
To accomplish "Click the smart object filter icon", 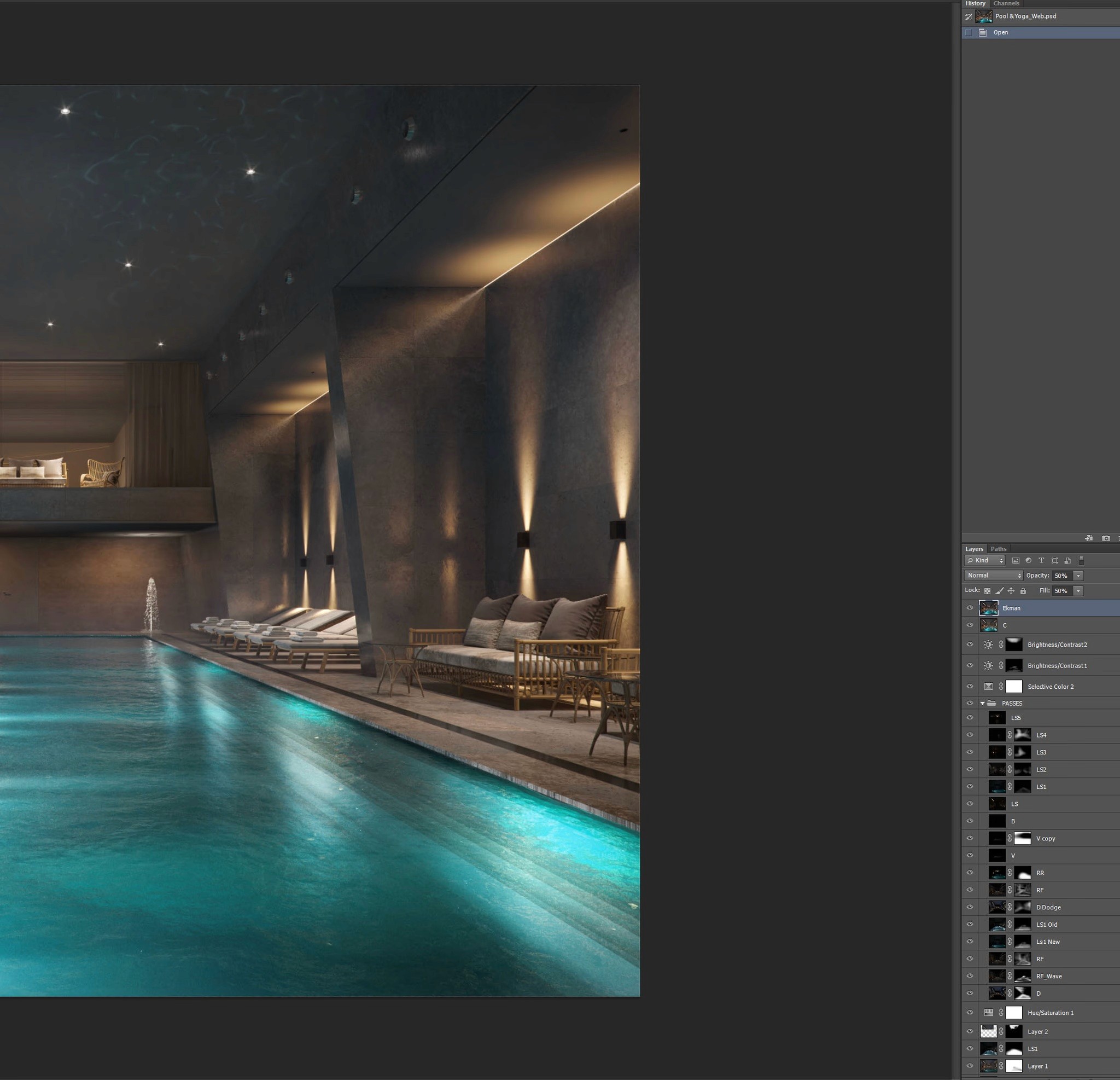I will click(1067, 561).
